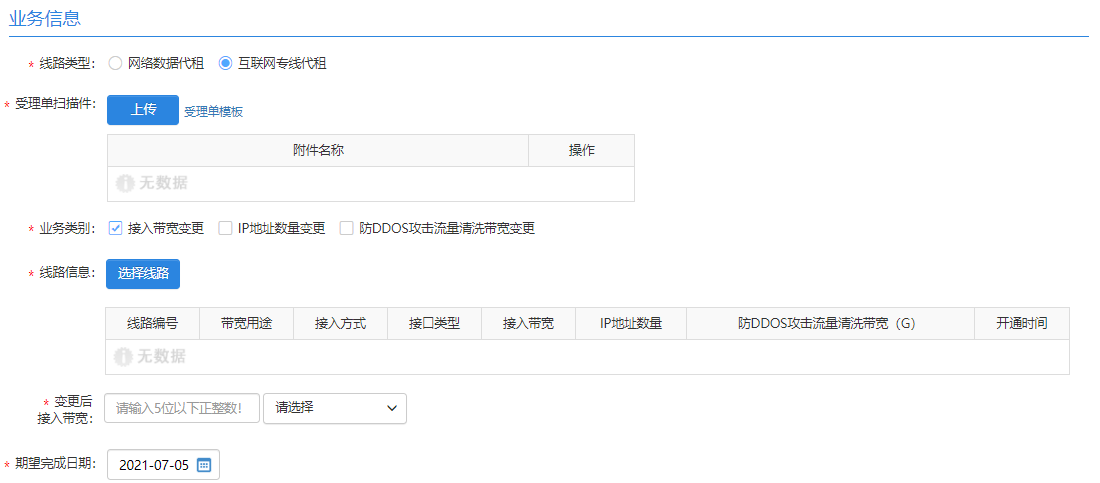Click the 期望完成日期 date field 2021-07-05
Screen dimensions: 1100x483
tap(163, 465)
